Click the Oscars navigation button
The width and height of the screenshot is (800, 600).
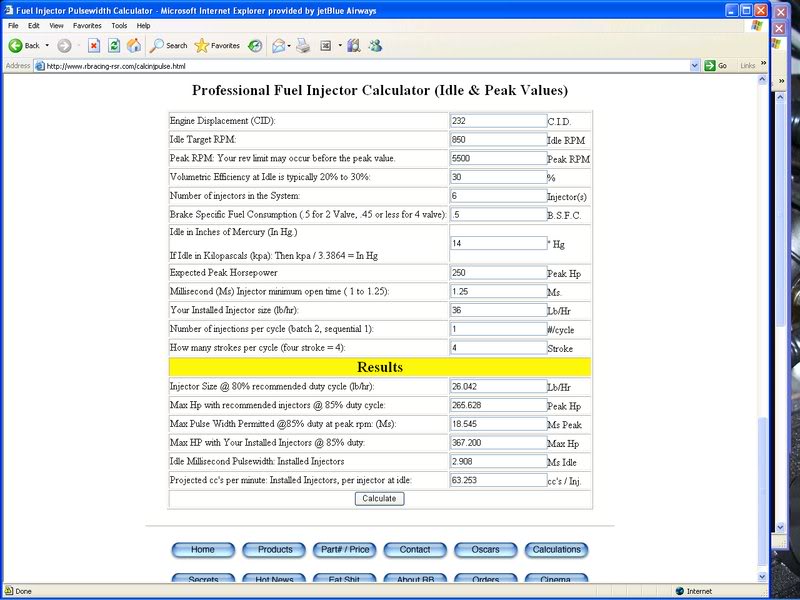486,550
